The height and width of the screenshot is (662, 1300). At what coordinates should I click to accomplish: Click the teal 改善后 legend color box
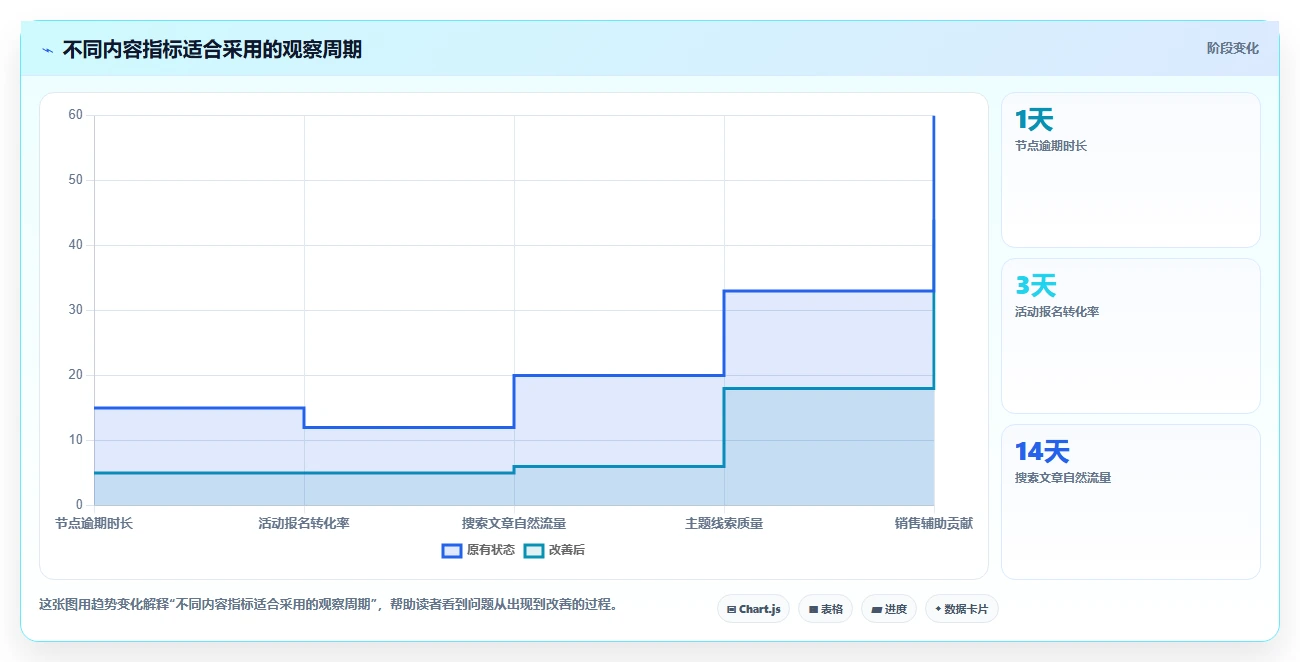point(534,550)
